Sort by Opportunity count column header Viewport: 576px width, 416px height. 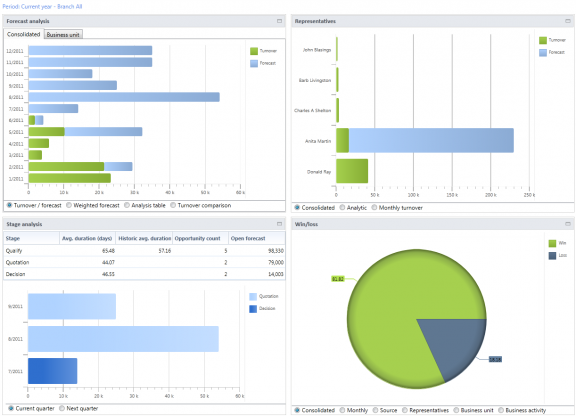200,238
